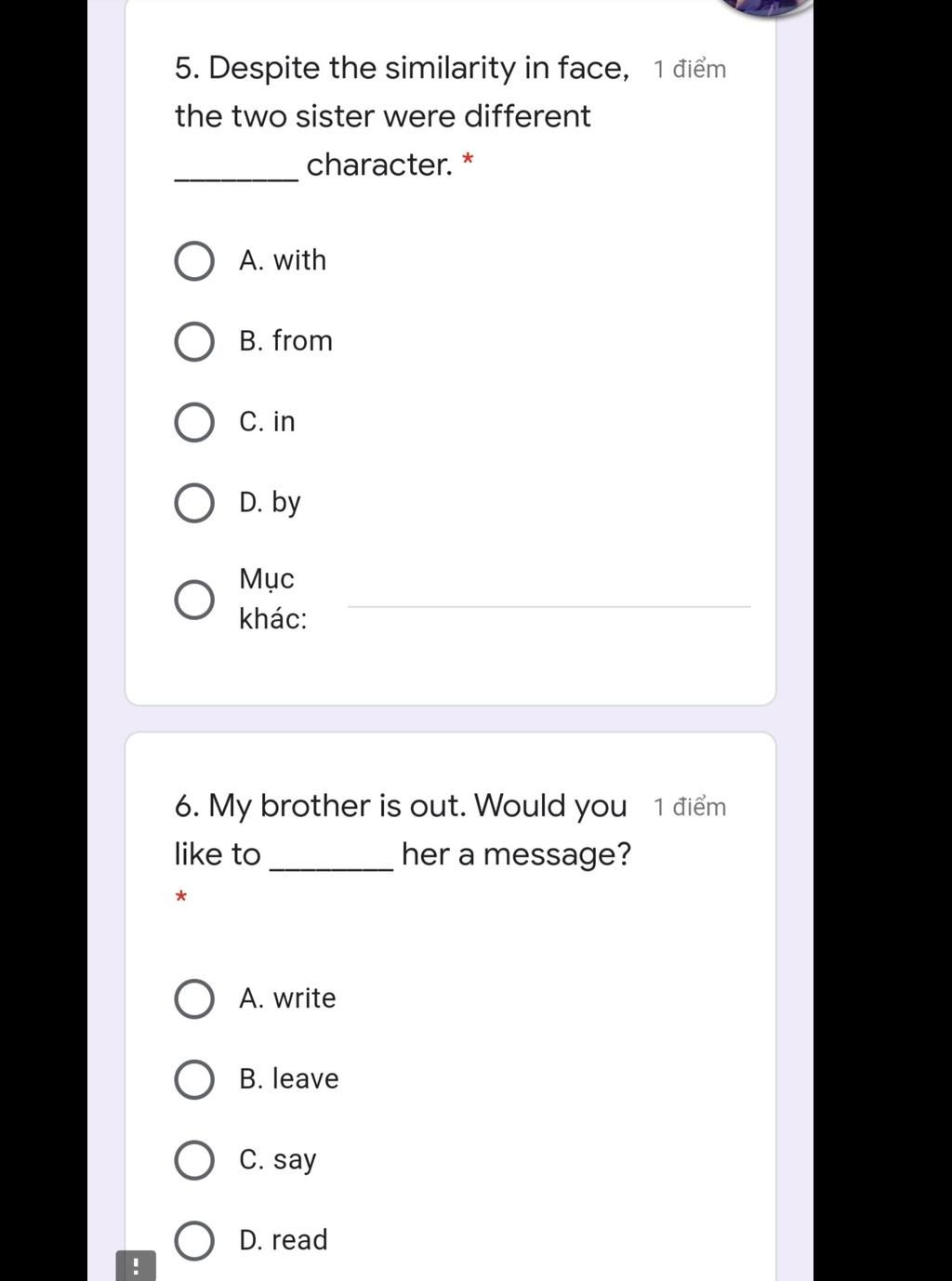
Task: Click the B. from label text
Action: (x=285, y=341)
